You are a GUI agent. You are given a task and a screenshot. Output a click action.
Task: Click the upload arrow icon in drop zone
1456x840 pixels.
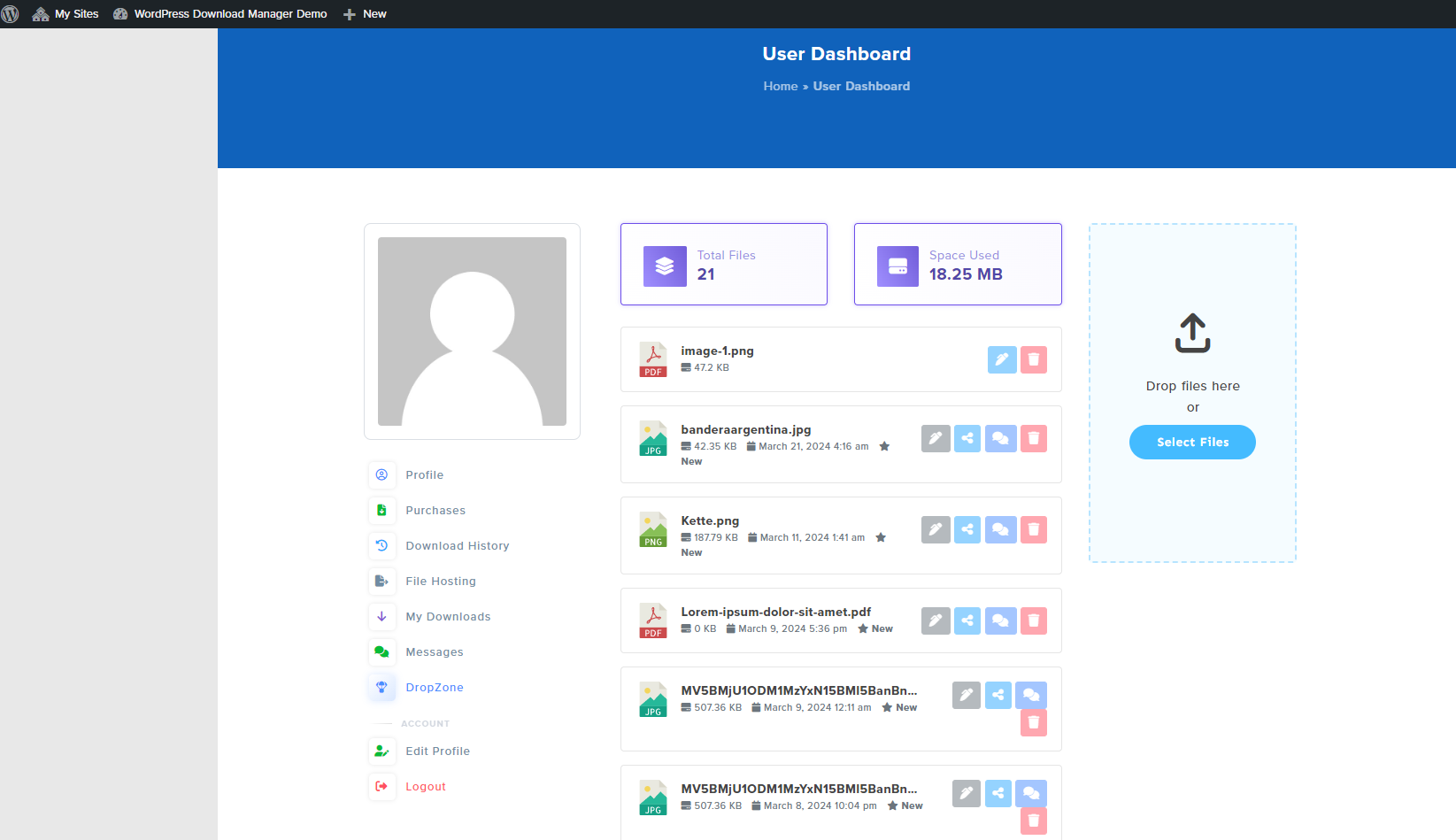point(1192,333)
